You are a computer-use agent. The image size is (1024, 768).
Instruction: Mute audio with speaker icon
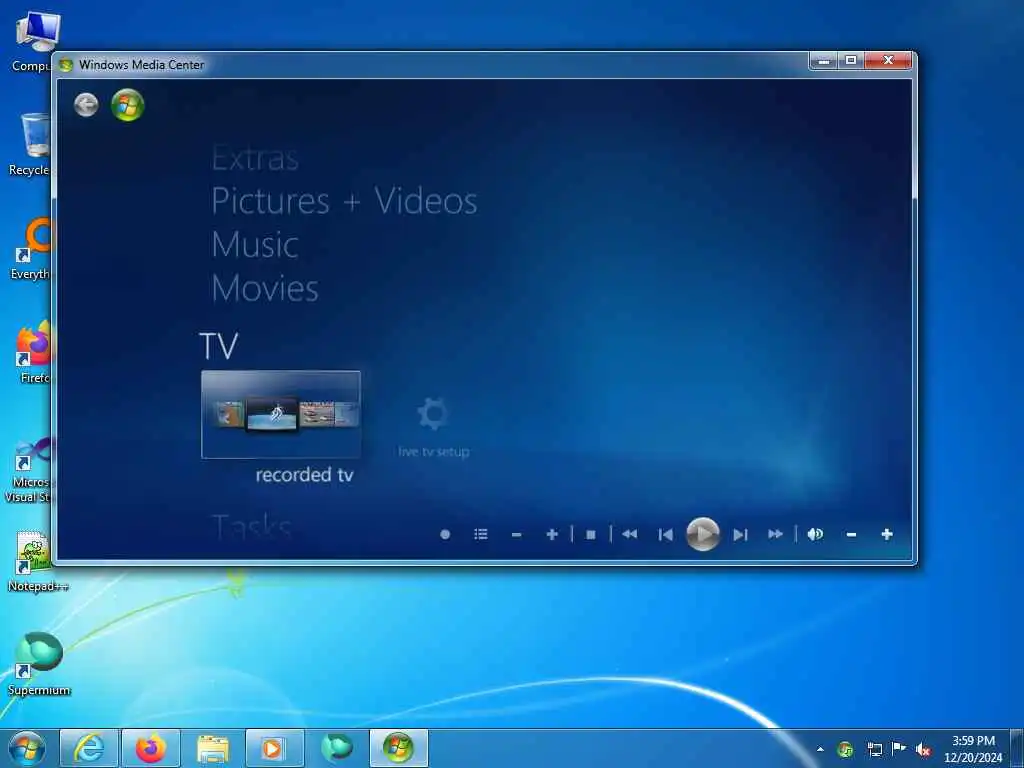click(x=815, y=534)
